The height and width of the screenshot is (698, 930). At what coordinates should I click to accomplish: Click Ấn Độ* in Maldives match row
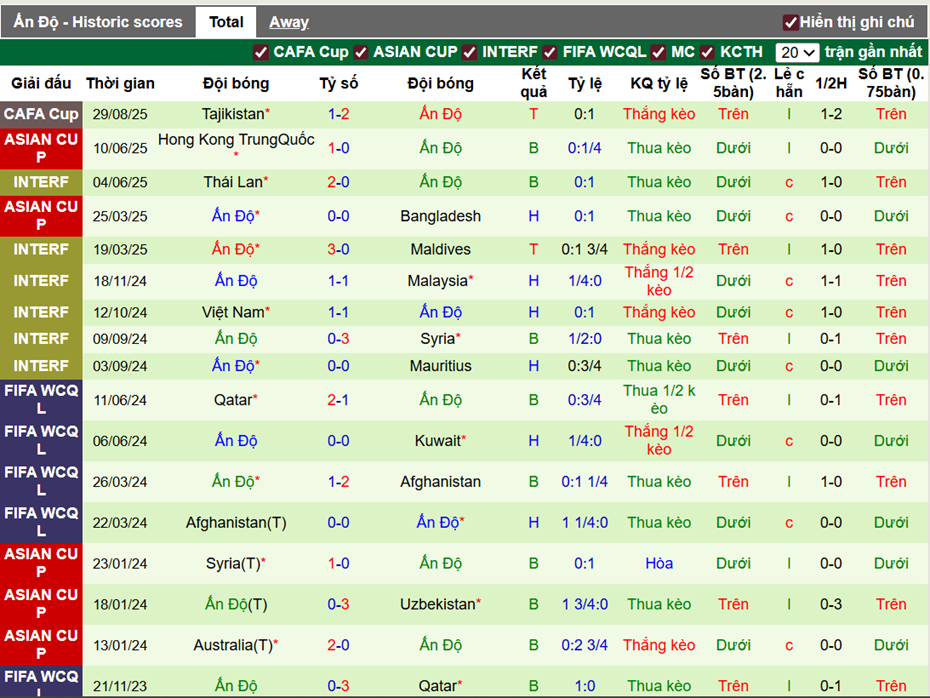235,249
